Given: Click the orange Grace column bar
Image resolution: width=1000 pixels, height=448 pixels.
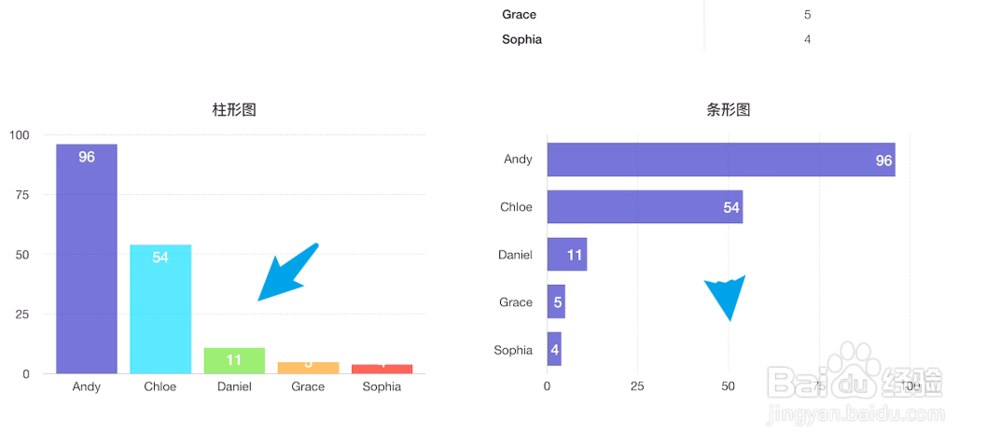Looking at the screenshot, I should tap(308, 367).
